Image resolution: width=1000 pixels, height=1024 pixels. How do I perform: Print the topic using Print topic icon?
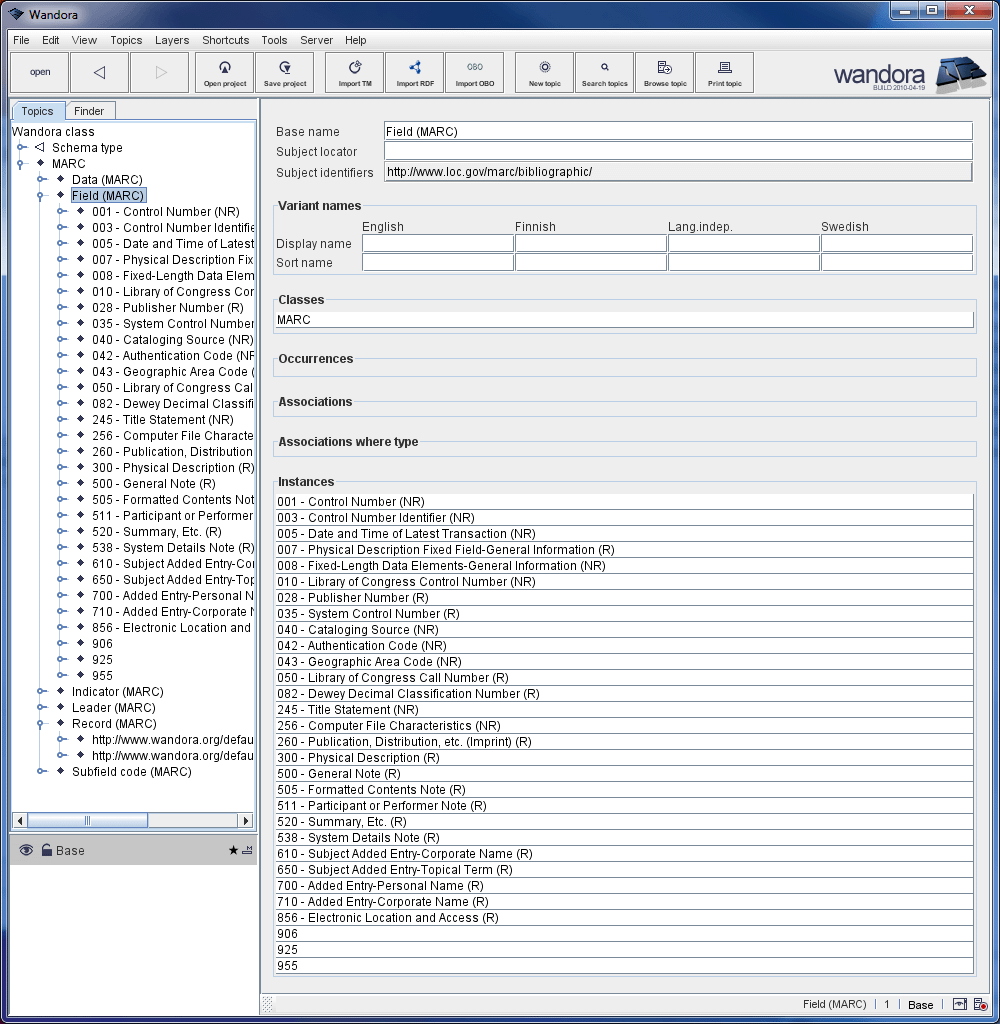724,72
